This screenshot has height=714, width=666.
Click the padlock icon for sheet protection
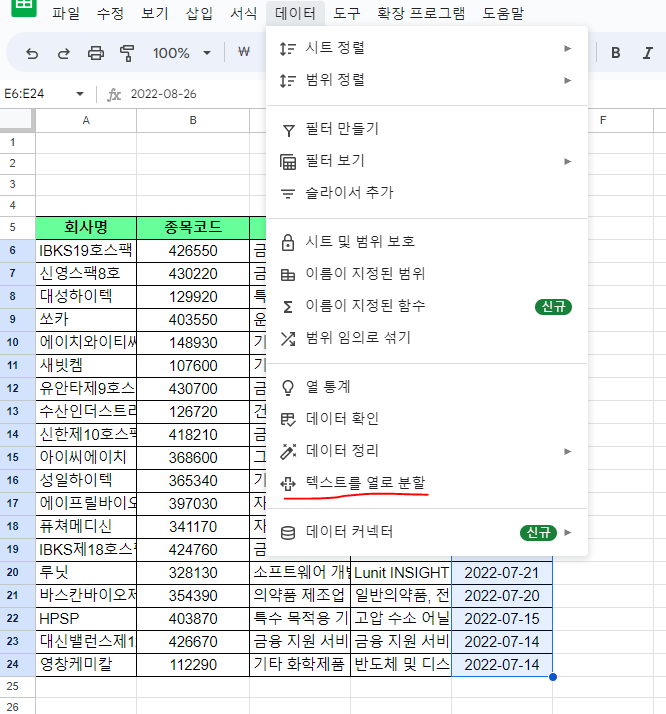288,242
